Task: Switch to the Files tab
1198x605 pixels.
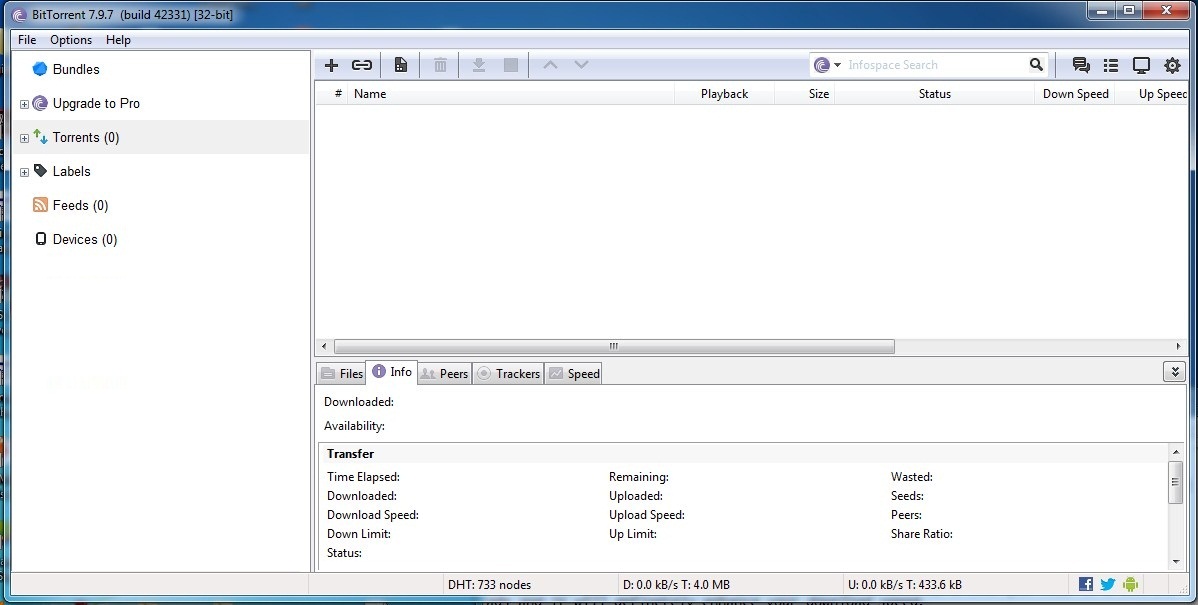Action: 342,374
